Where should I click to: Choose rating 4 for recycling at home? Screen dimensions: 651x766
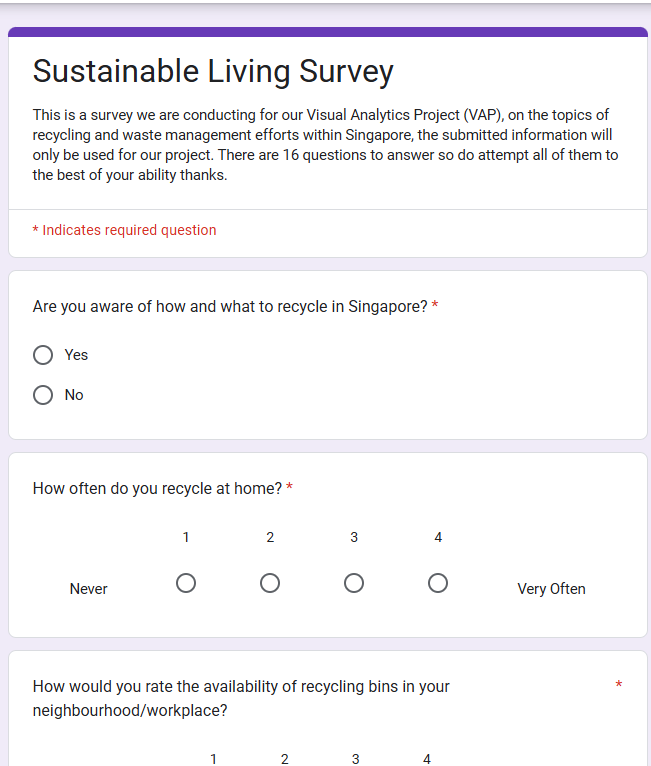point(438,583)
